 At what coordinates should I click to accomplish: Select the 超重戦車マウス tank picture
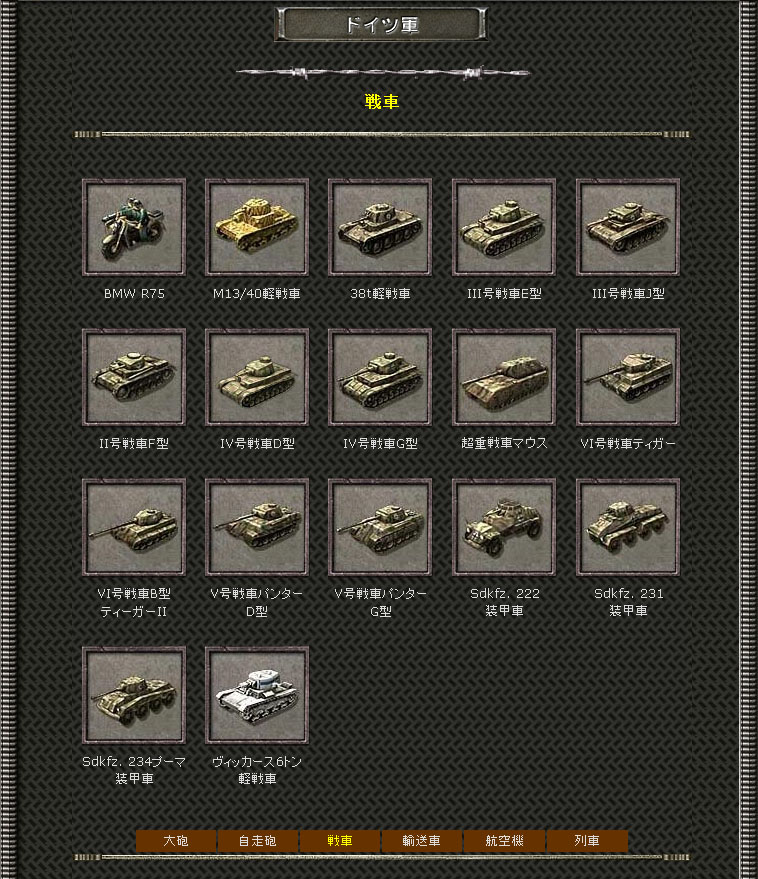pyautogui.click(x=504, y=377)
